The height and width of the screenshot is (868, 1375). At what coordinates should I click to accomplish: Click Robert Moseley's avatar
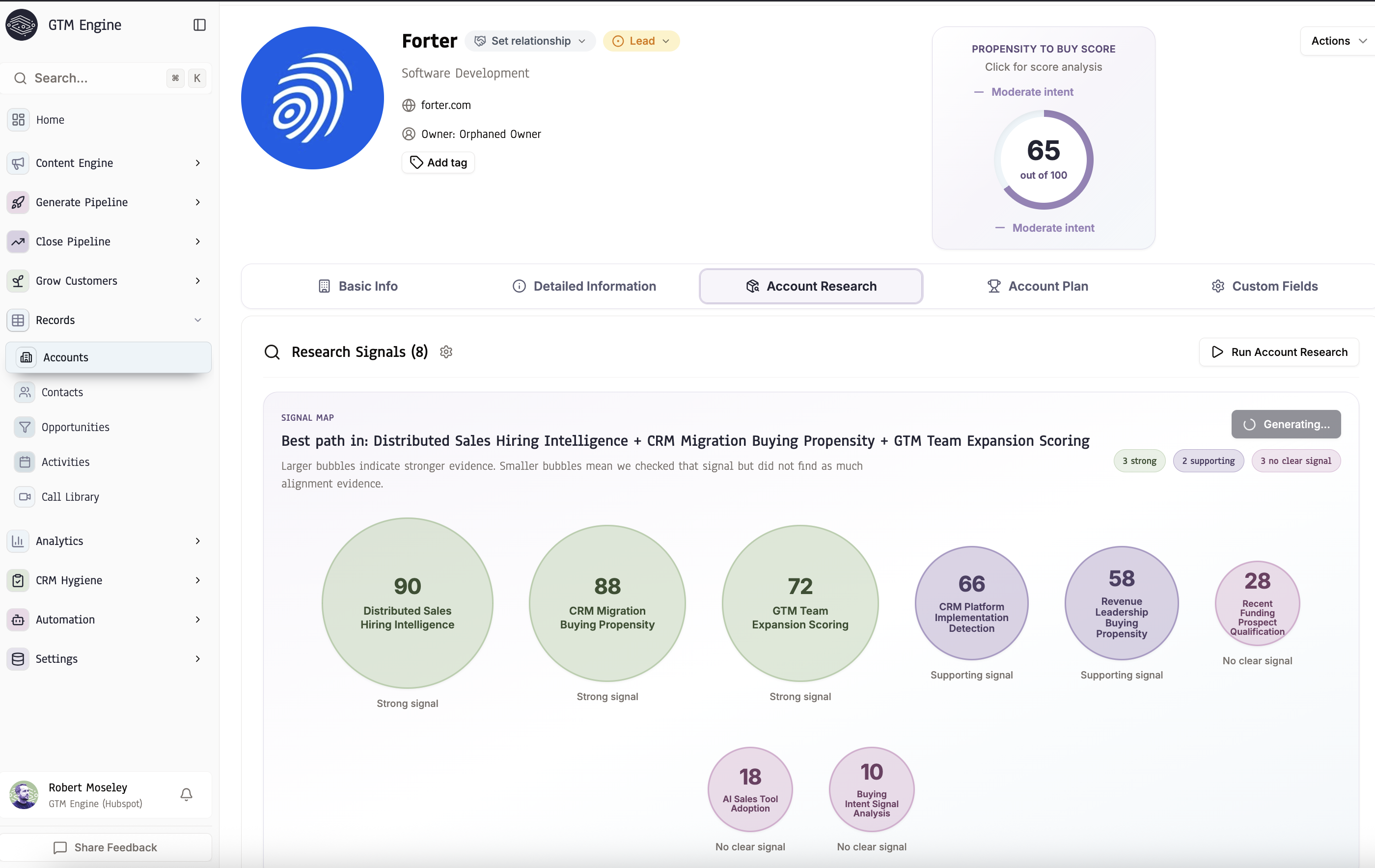[24, 794]
